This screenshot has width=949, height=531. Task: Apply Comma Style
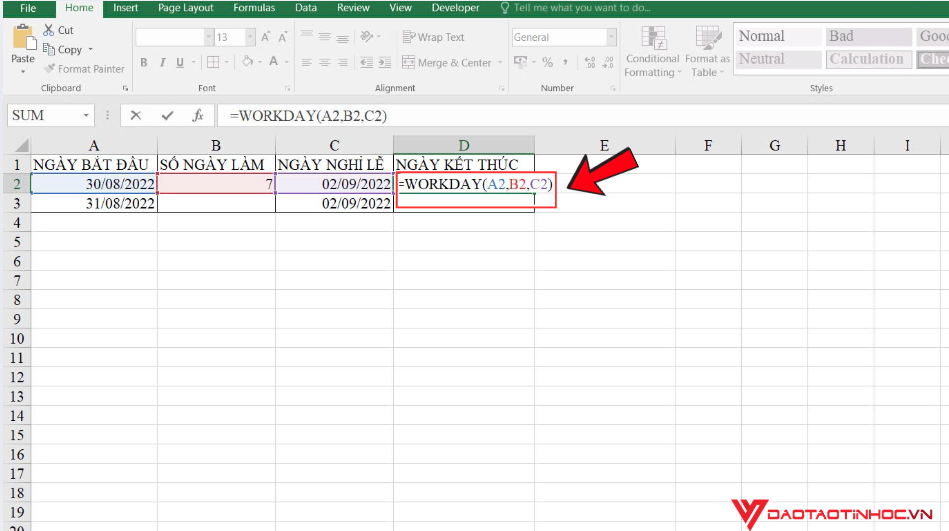[x=565, y=62]
